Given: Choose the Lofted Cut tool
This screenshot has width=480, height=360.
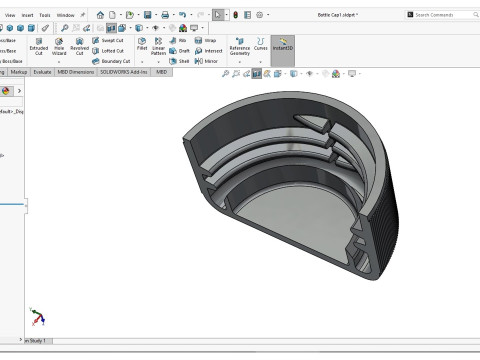Looking at the screenshot, I should click(108, 51).
